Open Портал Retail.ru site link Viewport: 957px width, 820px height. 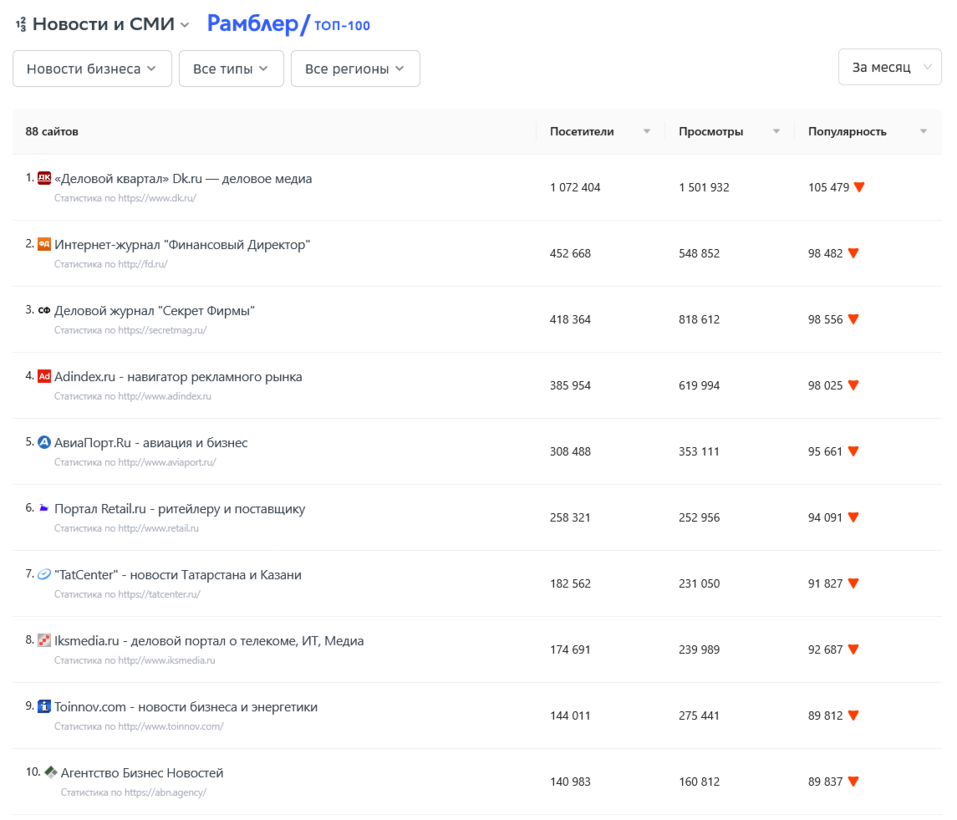tap(179, 509)
